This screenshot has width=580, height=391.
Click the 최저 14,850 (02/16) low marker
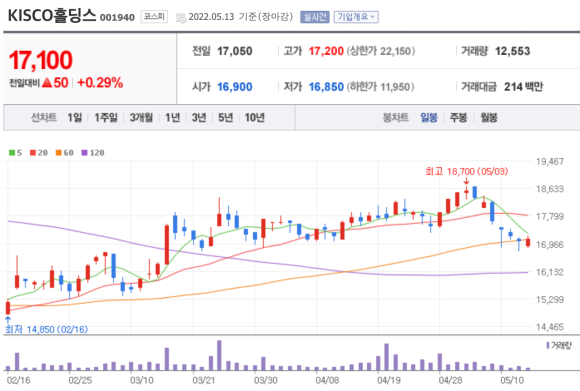pyautogui.click(x=46, y=329)
